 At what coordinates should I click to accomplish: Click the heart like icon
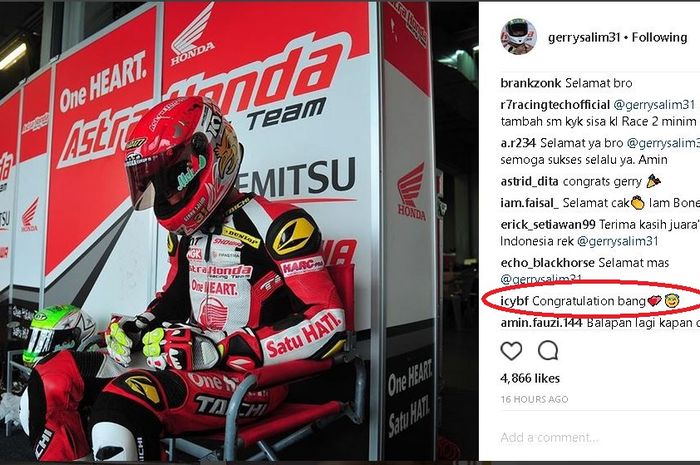click(x=511, y=351)
